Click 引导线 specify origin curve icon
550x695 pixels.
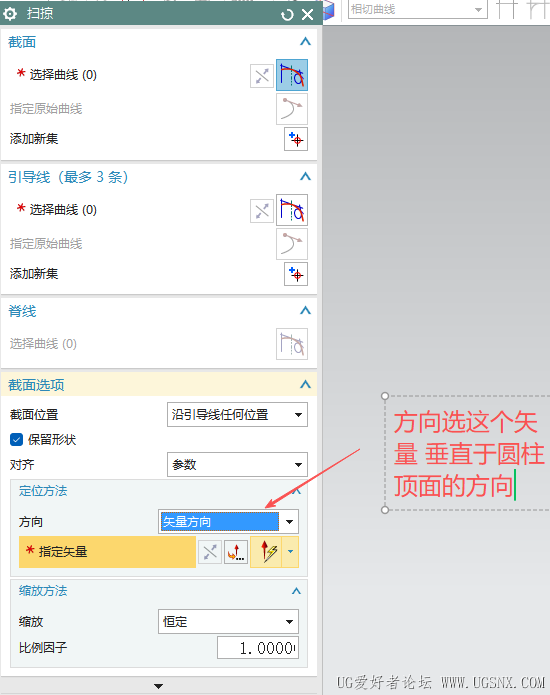292,243
